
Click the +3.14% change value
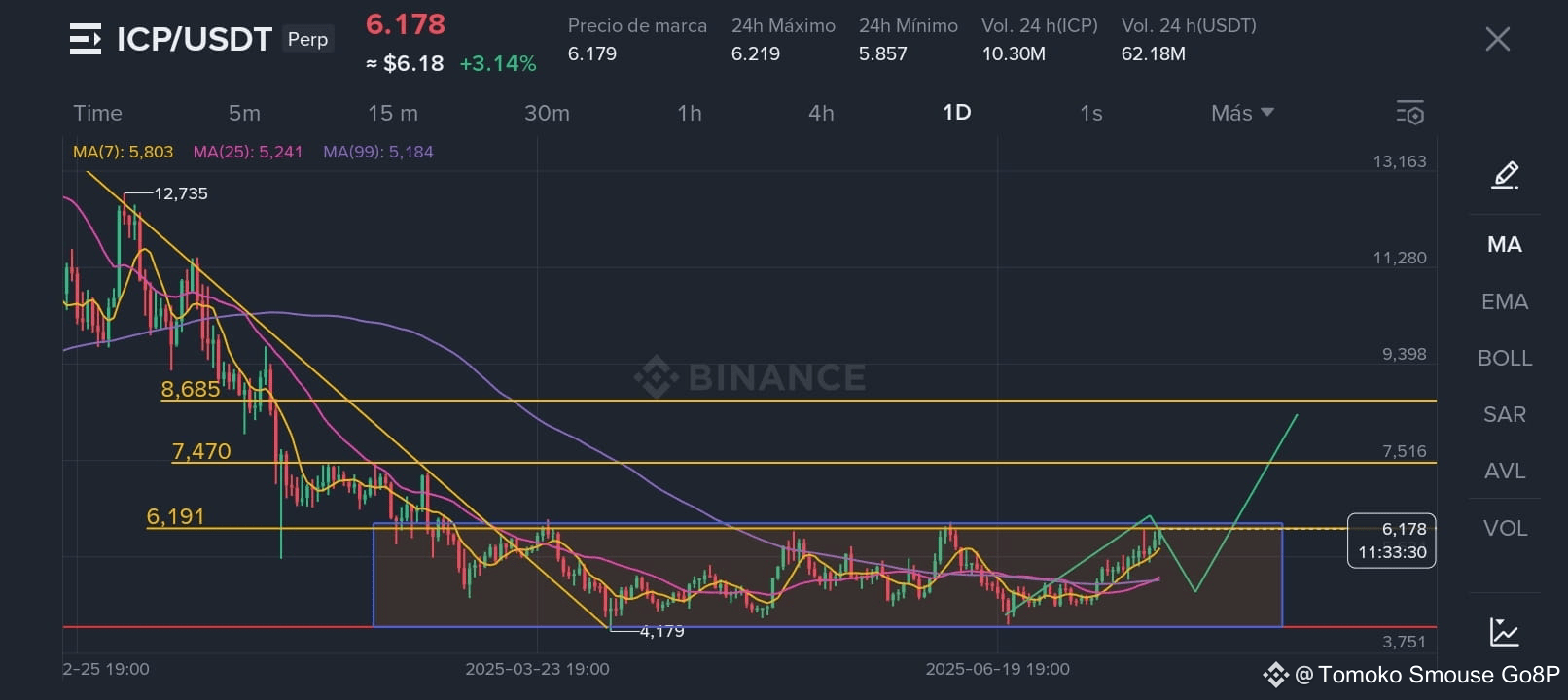click(x=498, y=63)
